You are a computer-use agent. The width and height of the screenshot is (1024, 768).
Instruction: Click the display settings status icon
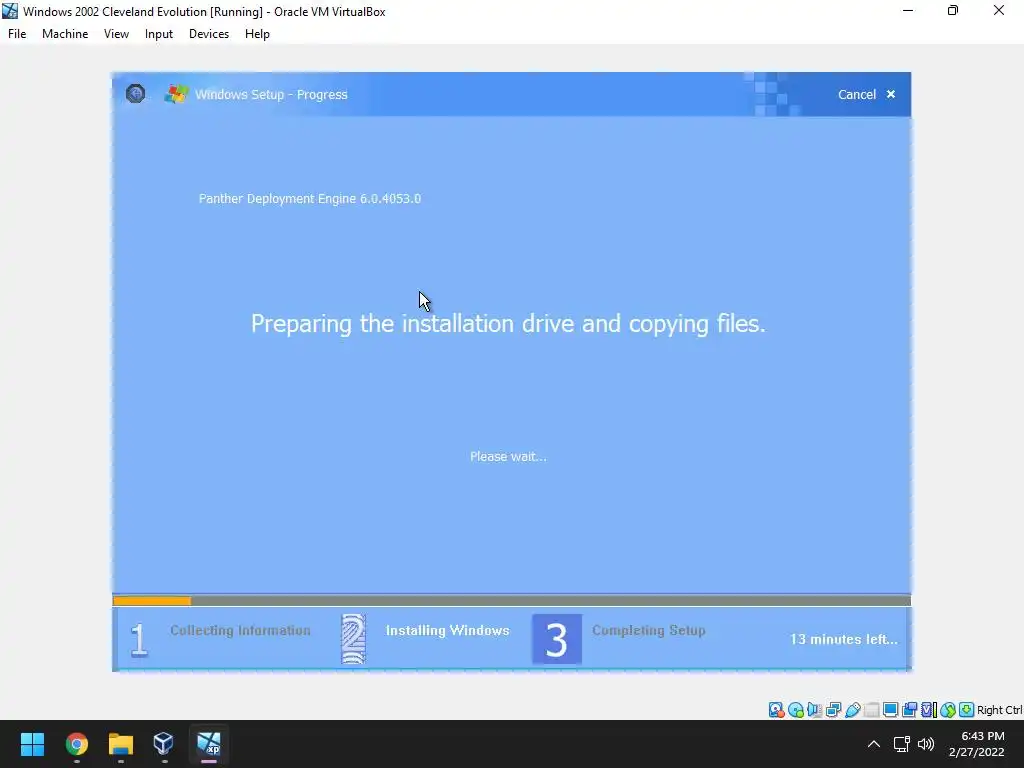[x=890, y=710]
